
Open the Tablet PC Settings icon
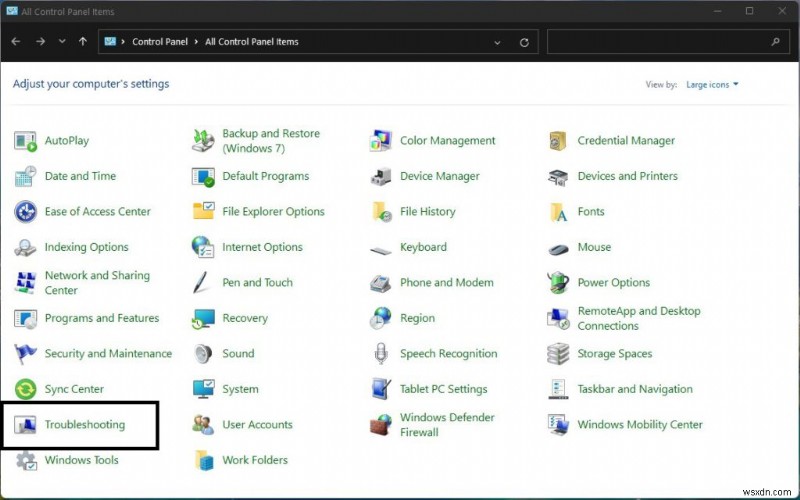(x=381, y=389)
